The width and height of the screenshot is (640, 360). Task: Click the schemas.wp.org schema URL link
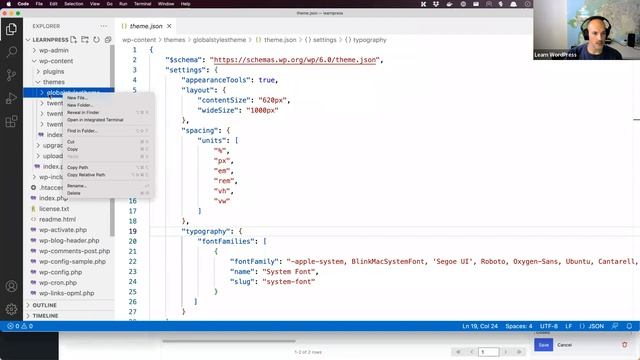294,60
